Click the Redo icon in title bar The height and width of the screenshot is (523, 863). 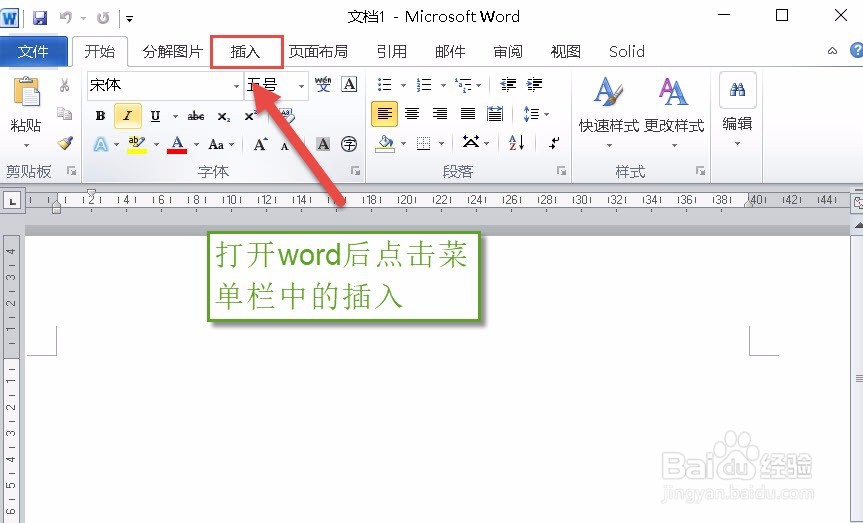pos(103,18)
